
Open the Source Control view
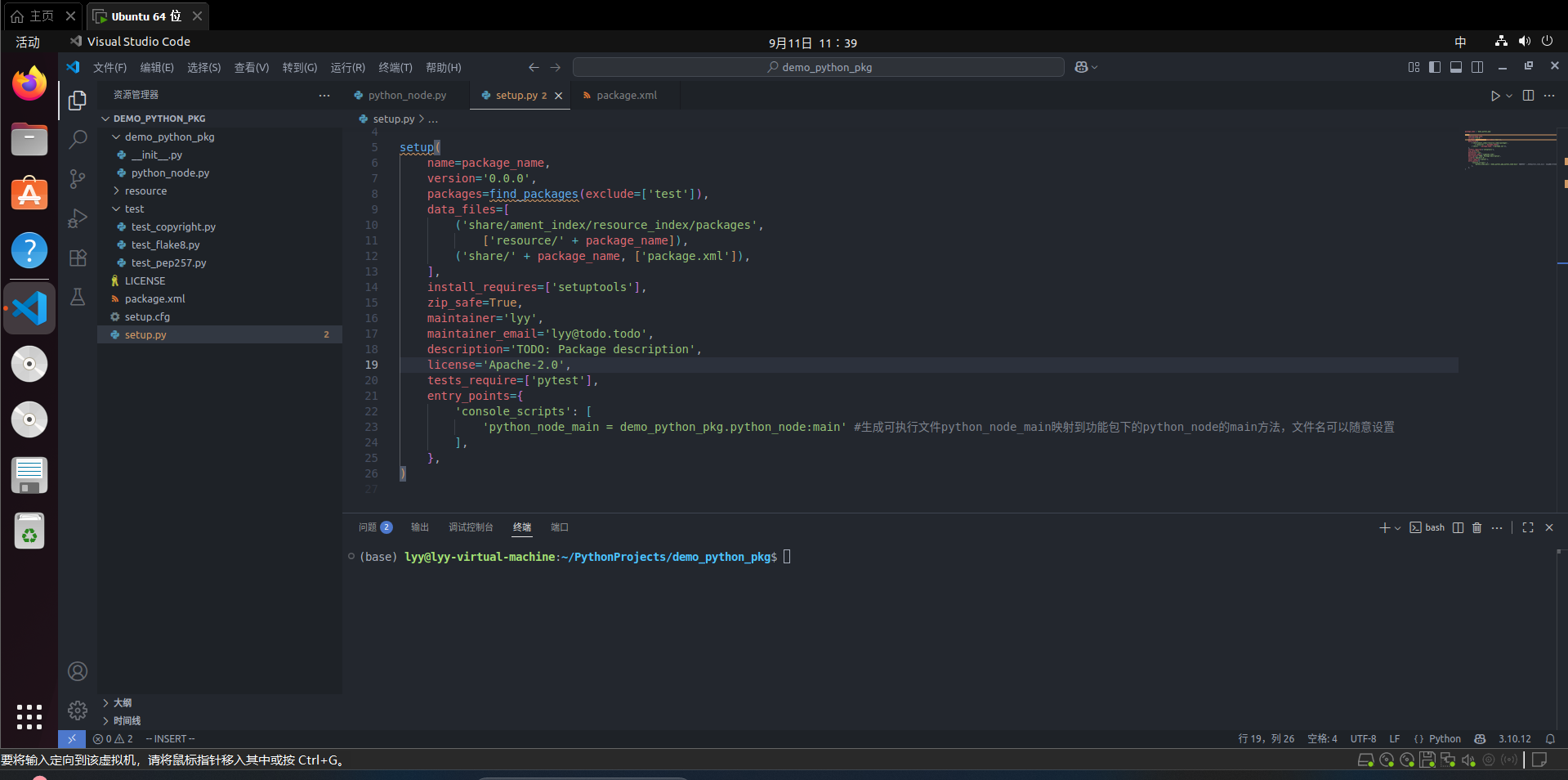(78, 179)
